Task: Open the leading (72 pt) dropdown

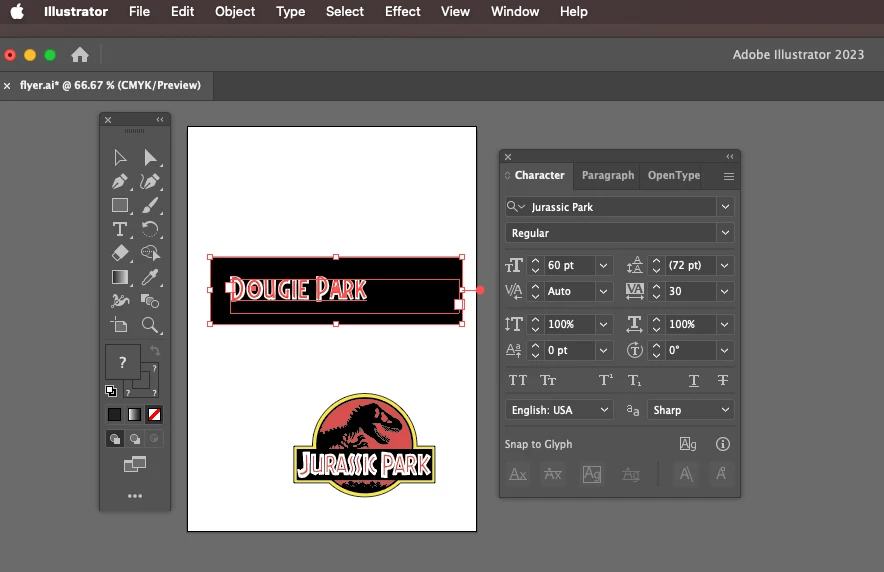Action: tap(724, 265)
